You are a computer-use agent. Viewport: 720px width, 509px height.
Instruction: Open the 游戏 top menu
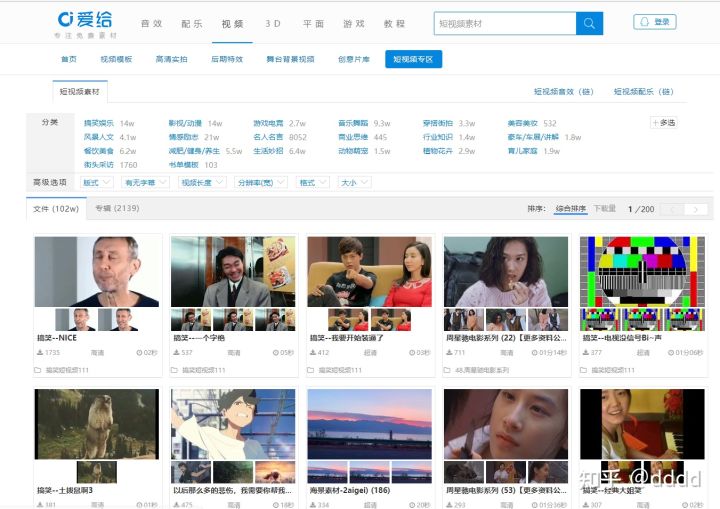click(354, 23)
